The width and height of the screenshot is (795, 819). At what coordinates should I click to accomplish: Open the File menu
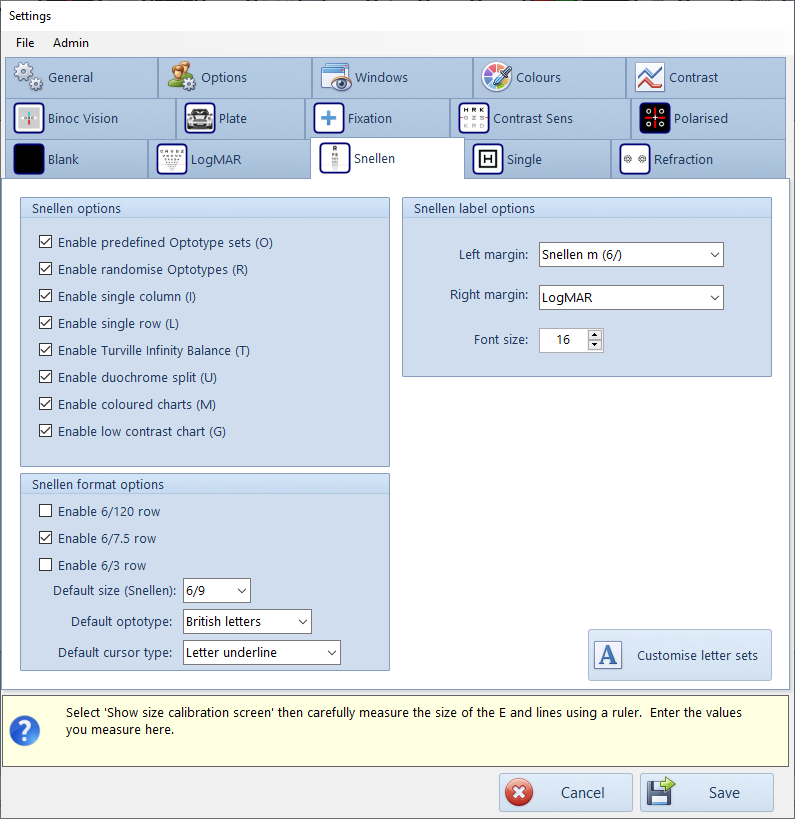point(25,43)
